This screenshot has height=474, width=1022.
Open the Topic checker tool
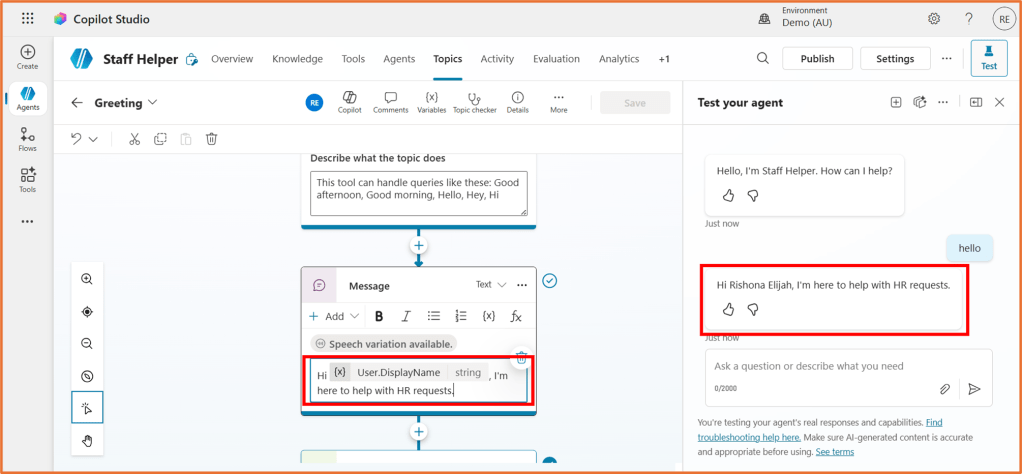(474, 102)
